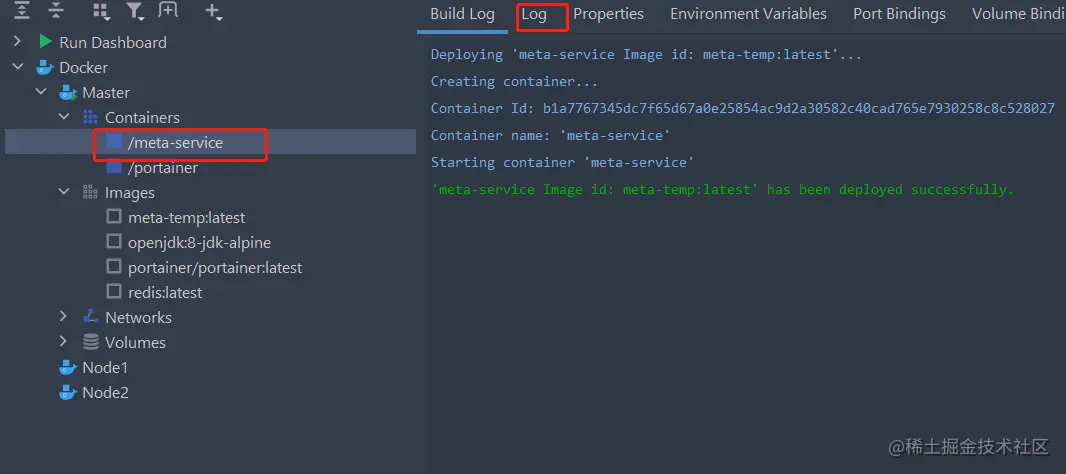Click the Expand All toolbar icon
The image size is (1066, 474).
pyautogui.click(x=22, y=10)
